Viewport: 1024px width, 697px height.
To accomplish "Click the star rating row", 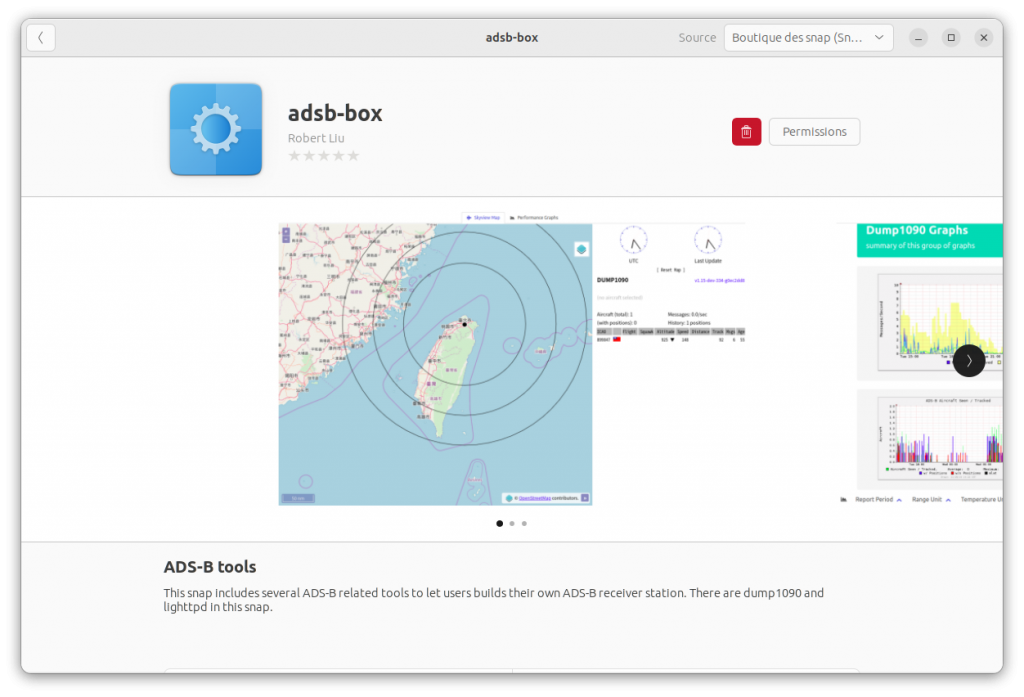I will click(324, 156).
